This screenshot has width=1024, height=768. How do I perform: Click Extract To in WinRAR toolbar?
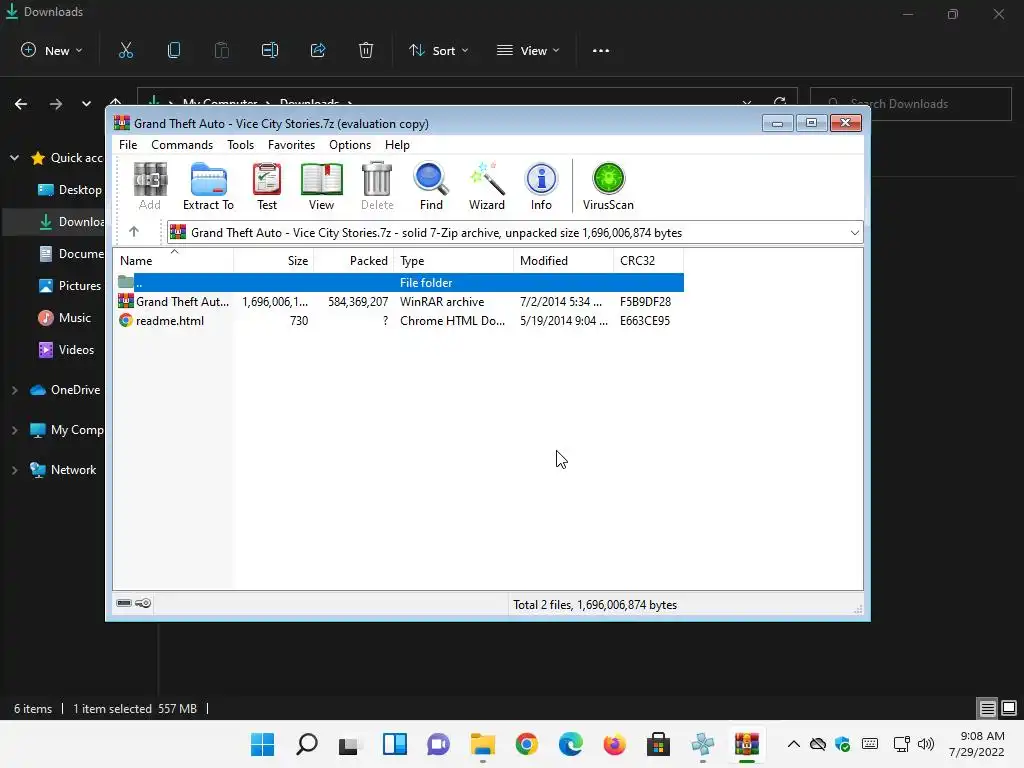tap(208, 186)
